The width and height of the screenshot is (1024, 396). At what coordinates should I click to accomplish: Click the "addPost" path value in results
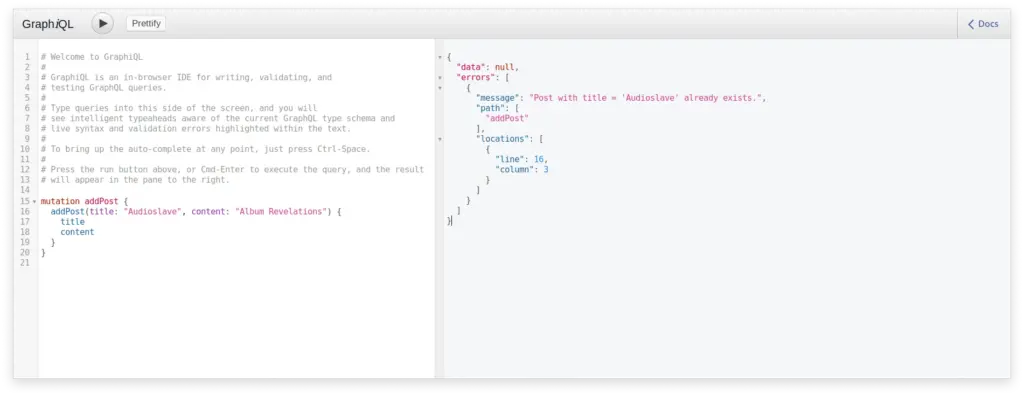(x=507, y=119)
